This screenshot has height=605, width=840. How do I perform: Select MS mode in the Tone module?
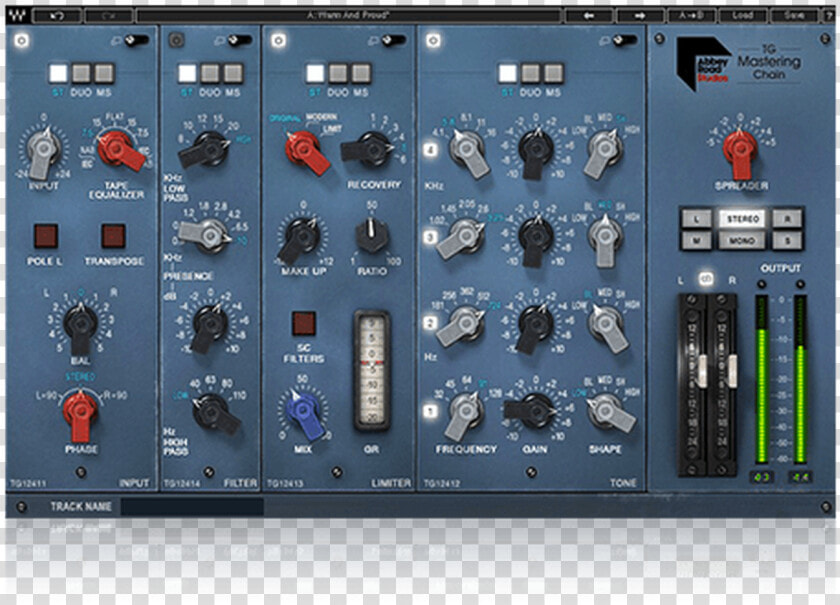coord(554,73)
